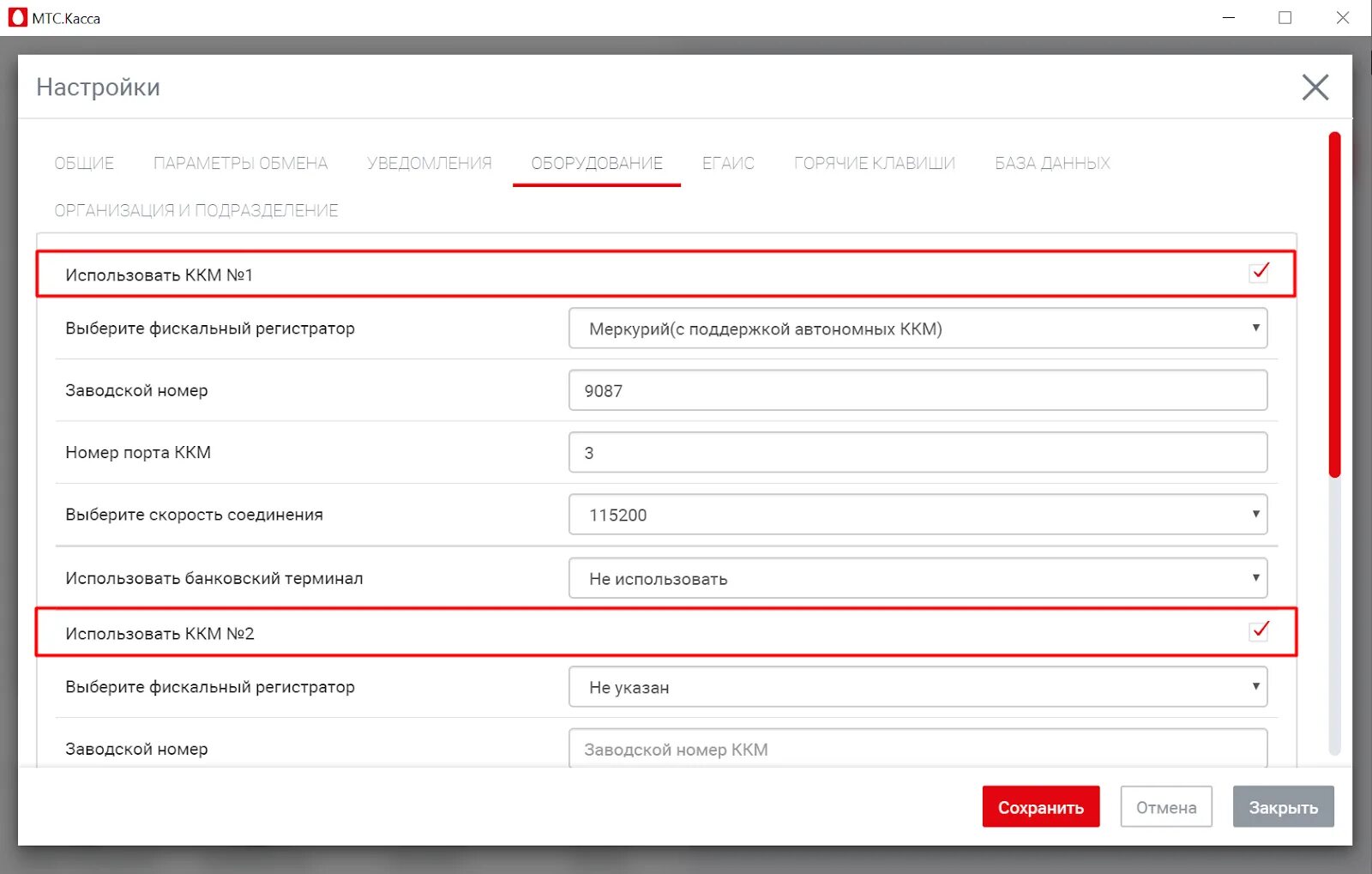
Task: Toggle the Использовать ККМ №1 checkbox
Action: [1259, 272]
